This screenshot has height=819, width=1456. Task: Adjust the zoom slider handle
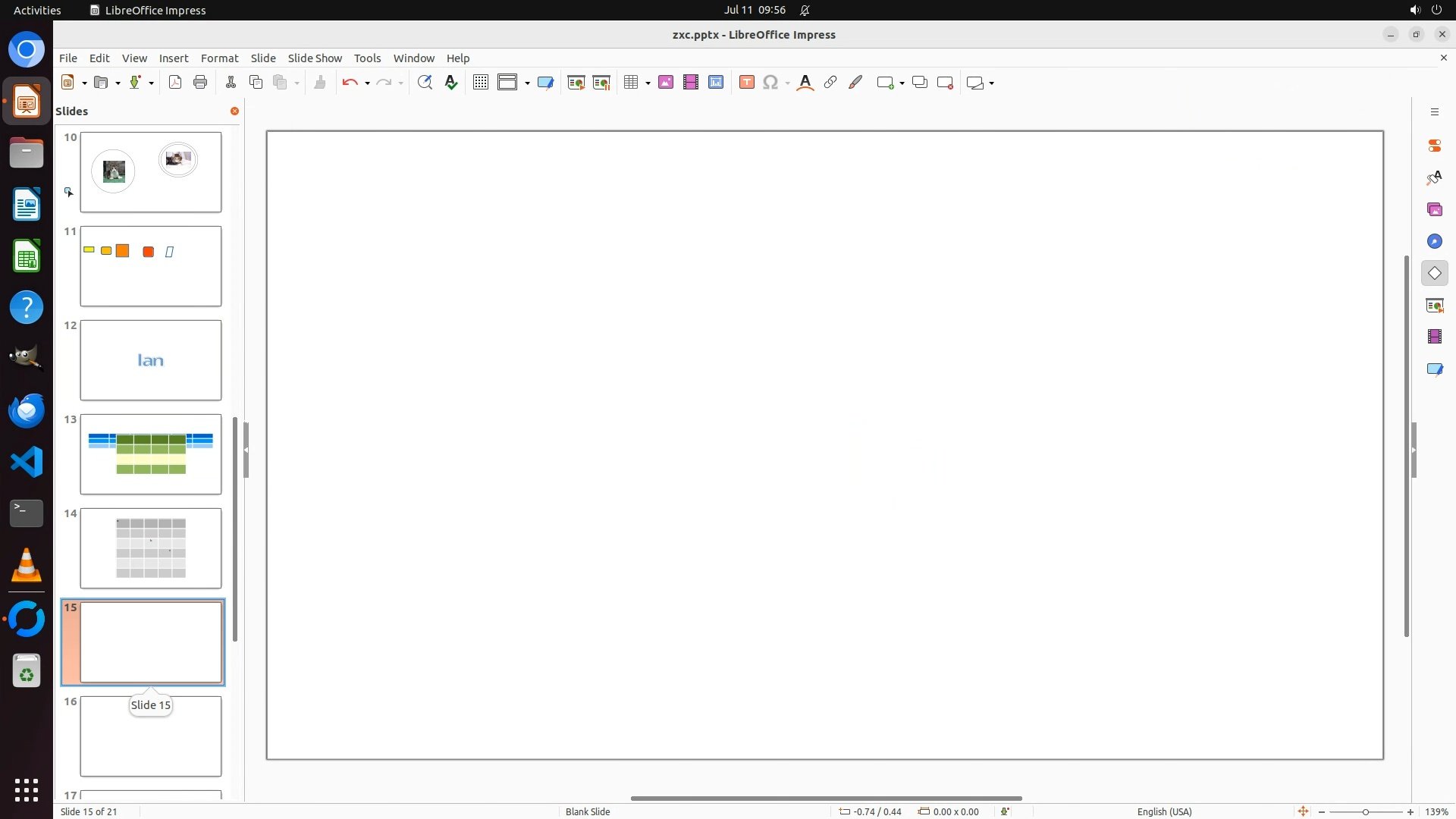(1365, 812)
